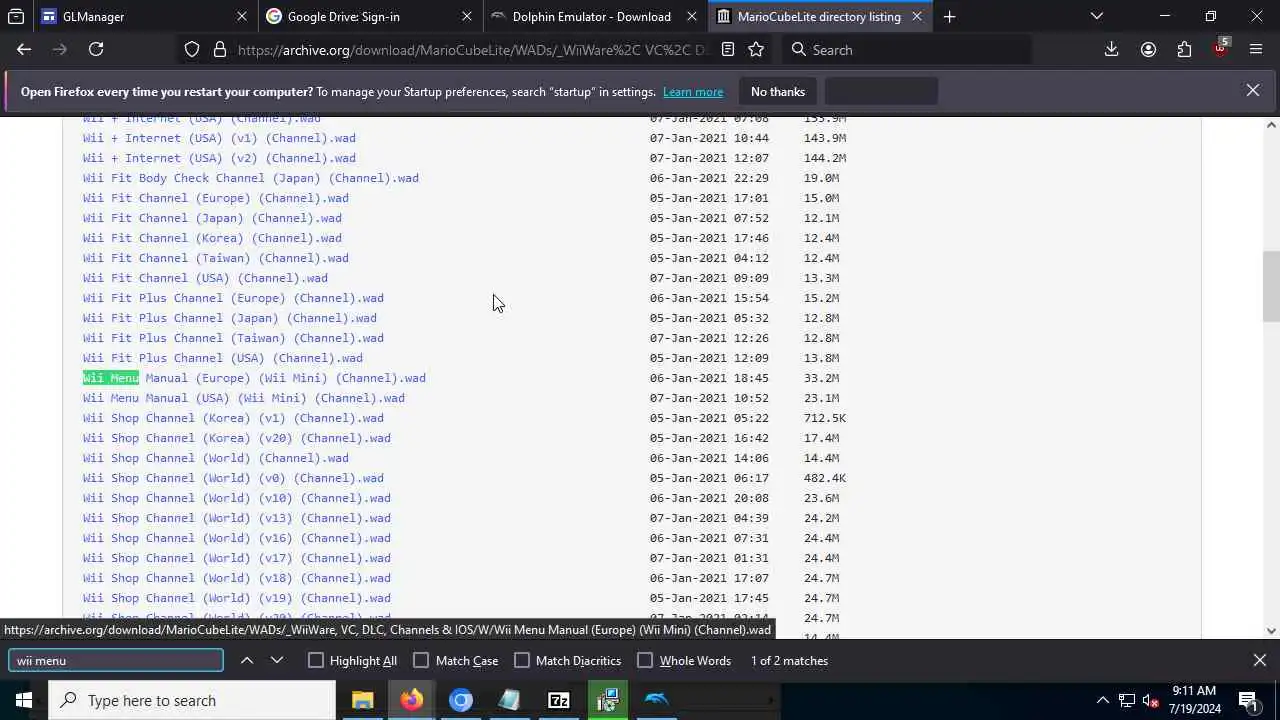
Task: Open Firefox View icon in tab bar
Action: click(x=16, y=16)
